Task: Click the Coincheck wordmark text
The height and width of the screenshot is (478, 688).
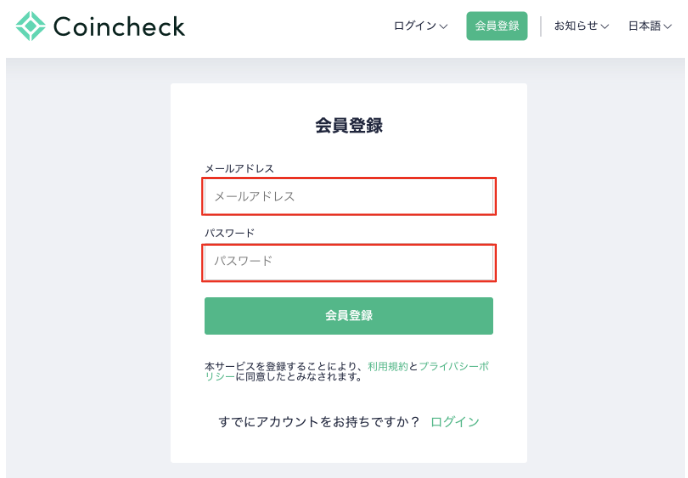Action: click(118, 26)
